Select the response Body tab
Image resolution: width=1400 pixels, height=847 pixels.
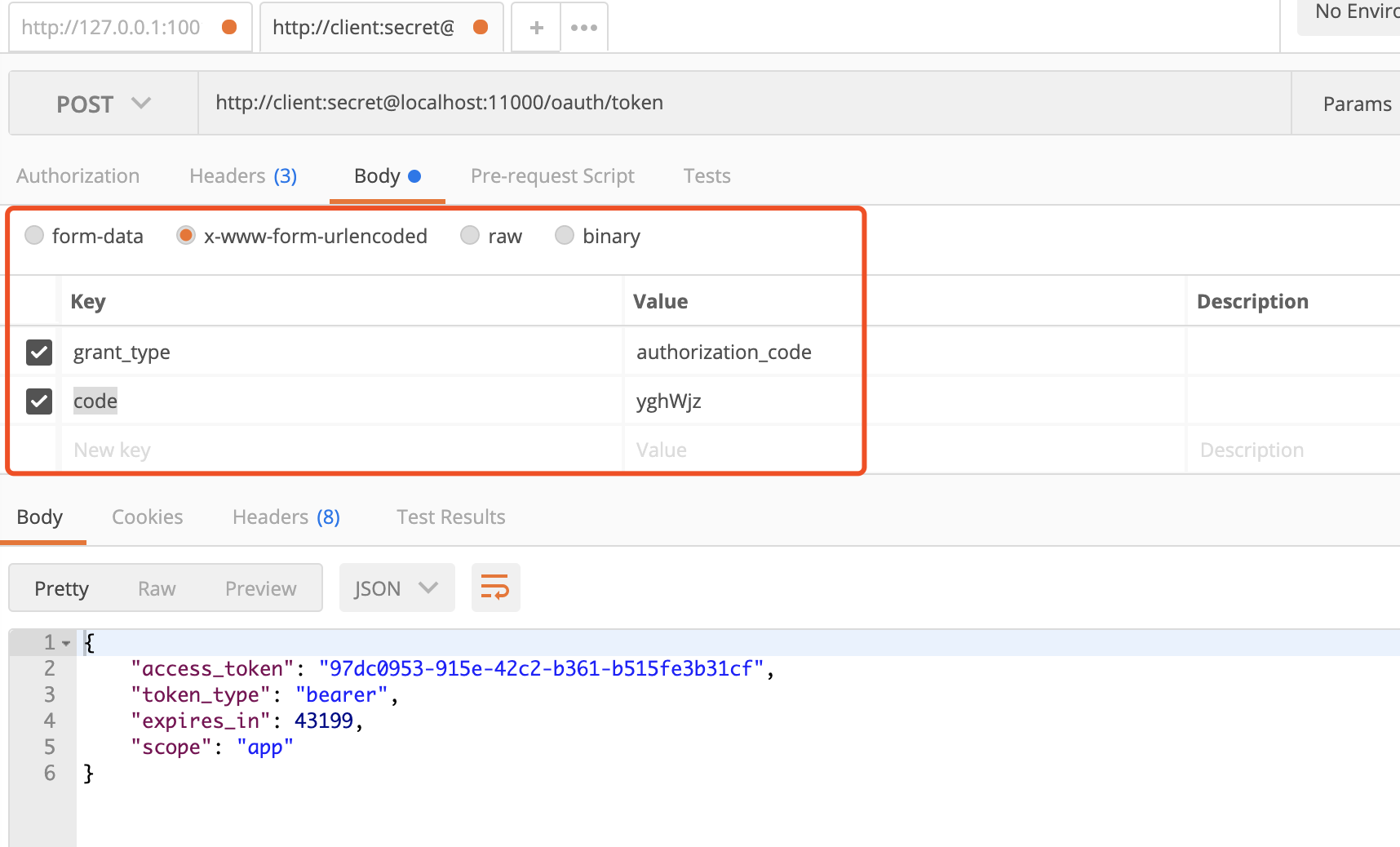point(40,517)
